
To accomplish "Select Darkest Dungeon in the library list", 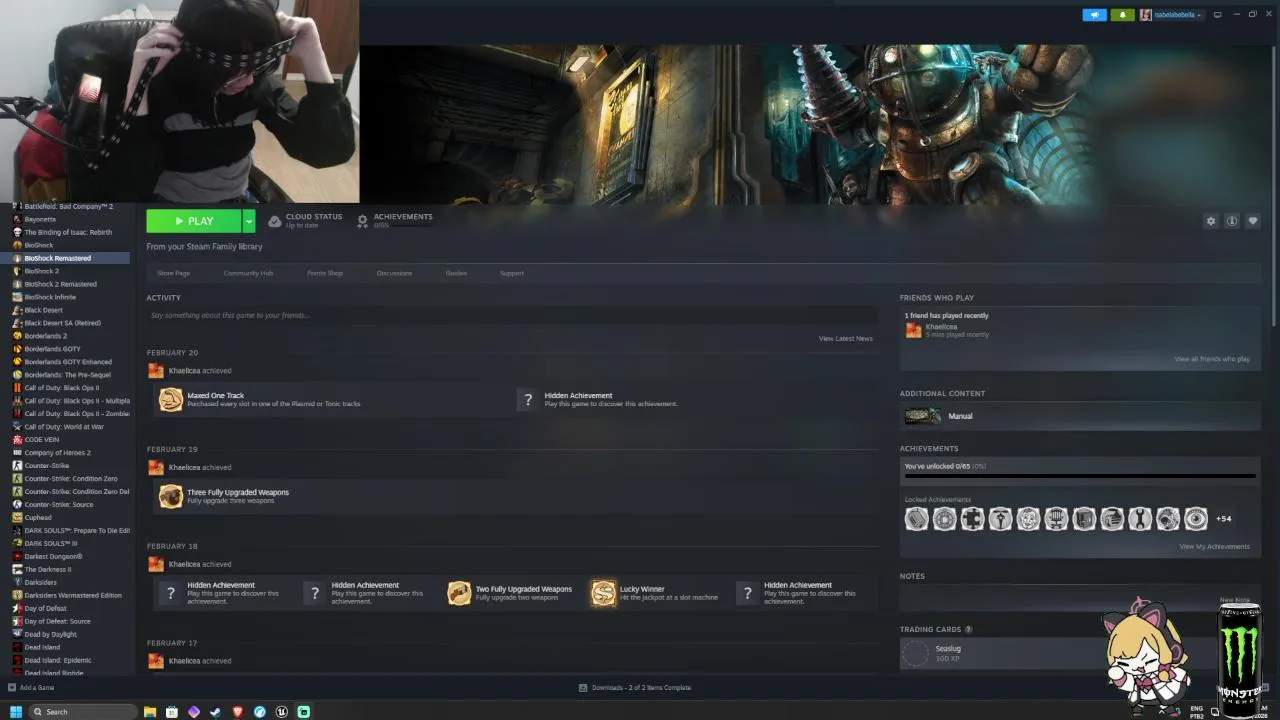I will click(54, 557).
